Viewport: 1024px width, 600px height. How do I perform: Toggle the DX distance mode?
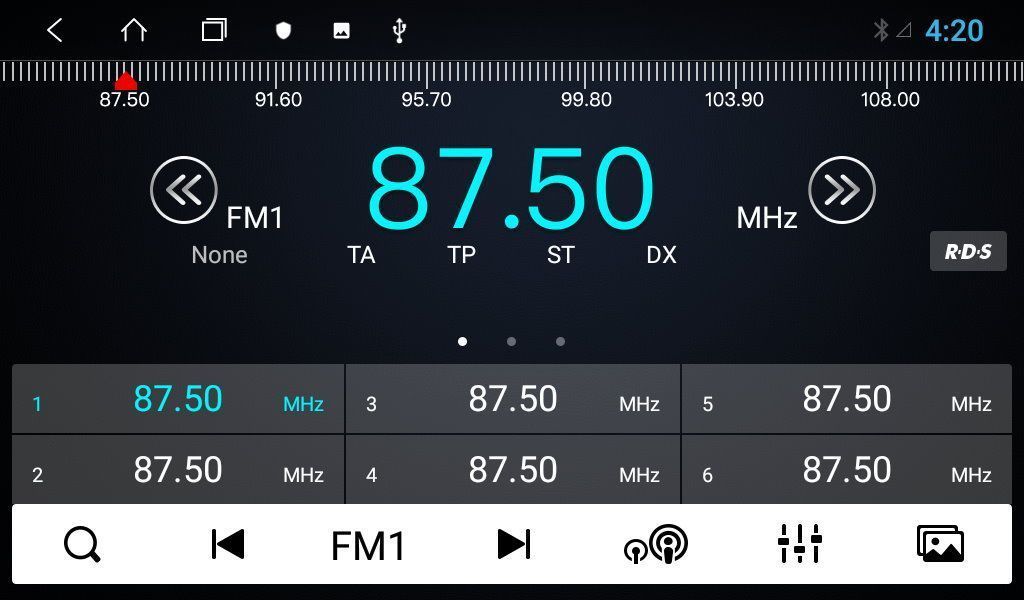point(661,256)
